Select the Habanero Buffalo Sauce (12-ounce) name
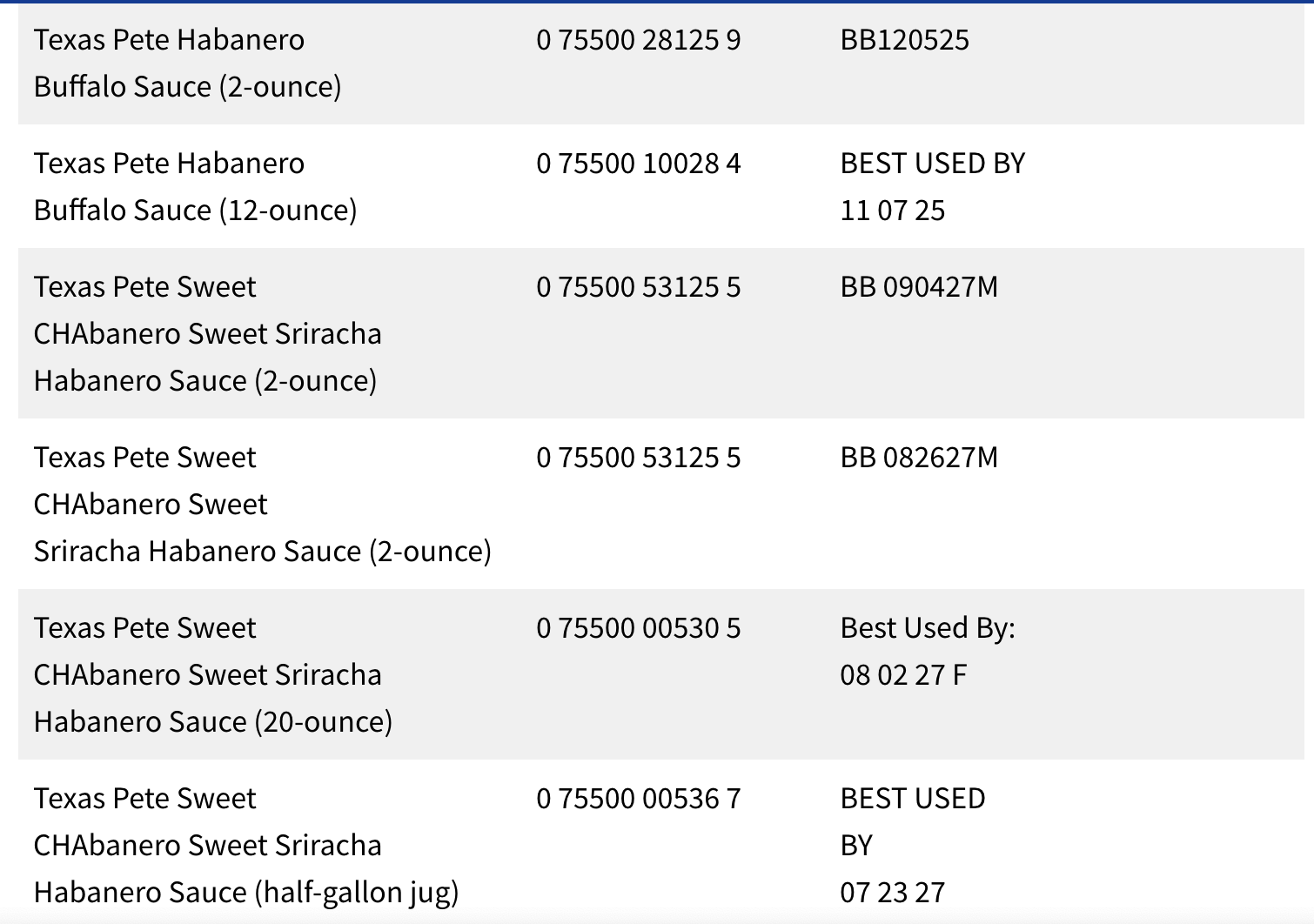Screen dimensions: 1314x924 click(x=195, y=187)
